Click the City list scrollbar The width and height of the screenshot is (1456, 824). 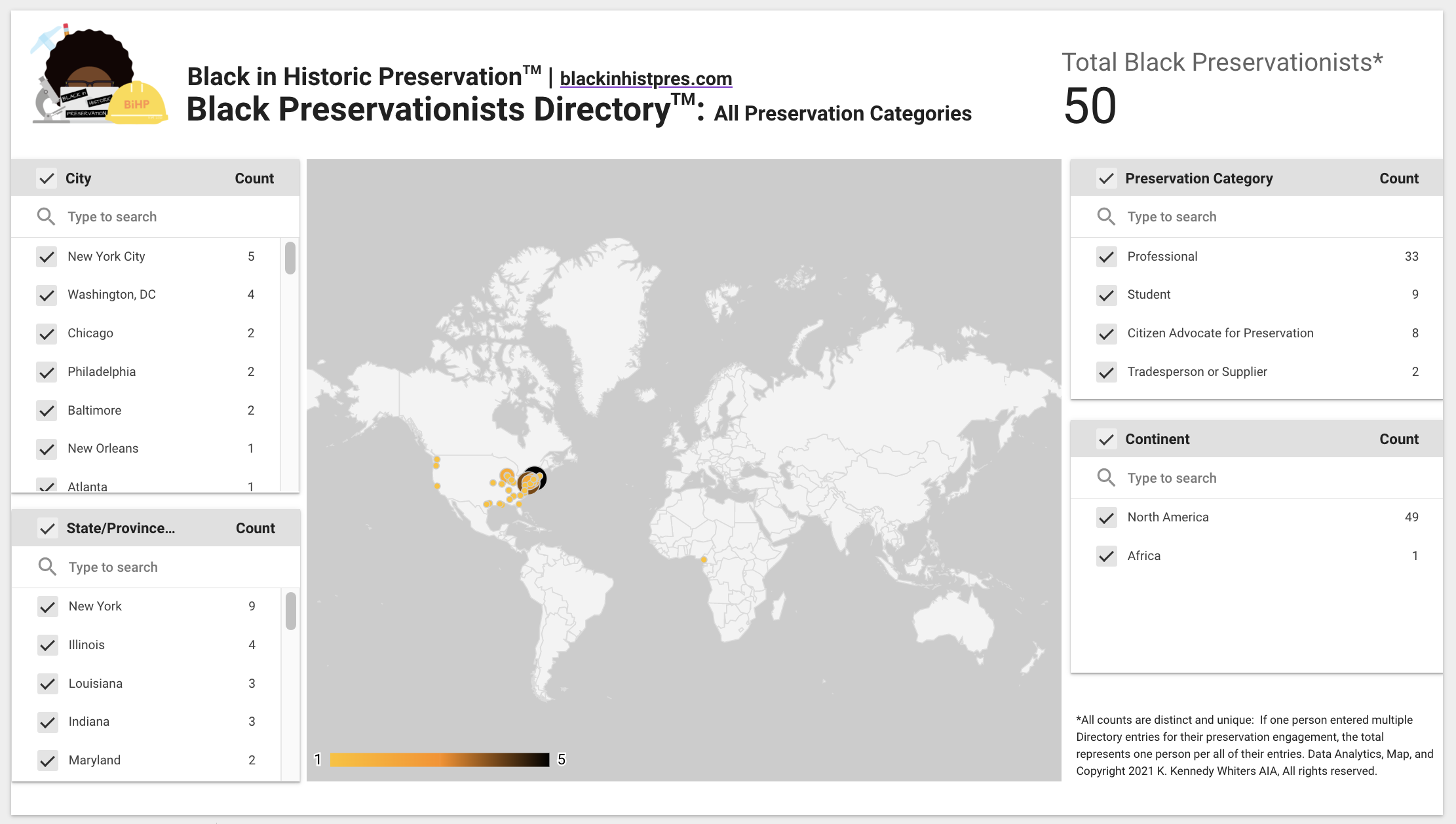tap(290, 258)
